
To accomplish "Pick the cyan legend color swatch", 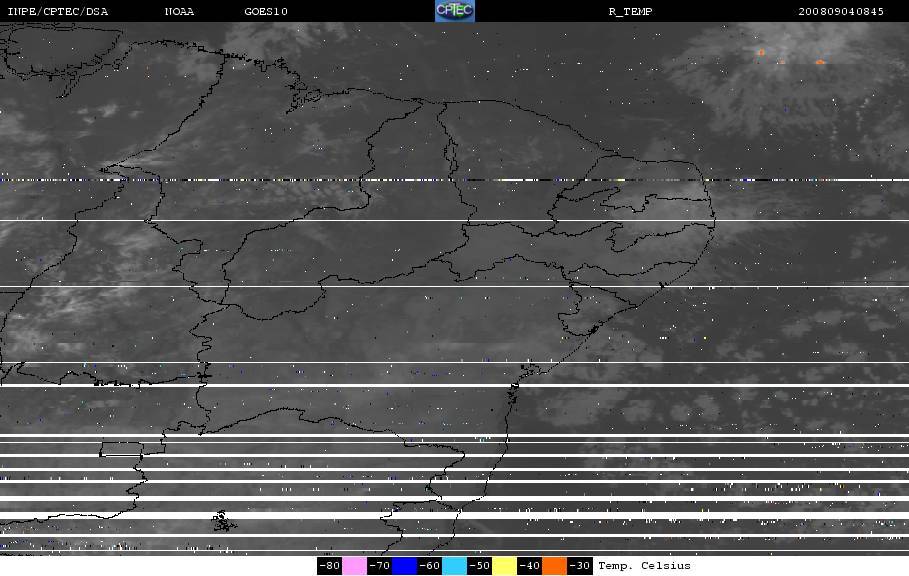I will pyautogui.click(x=454, y=566).
